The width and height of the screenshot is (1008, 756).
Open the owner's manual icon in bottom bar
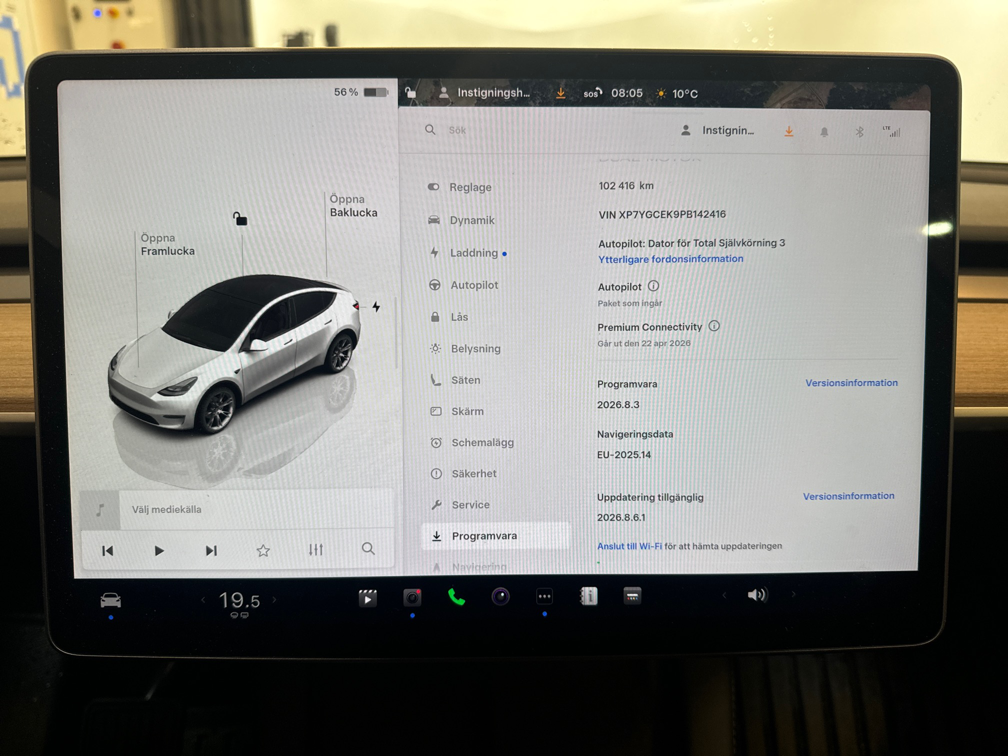(589, 597)
